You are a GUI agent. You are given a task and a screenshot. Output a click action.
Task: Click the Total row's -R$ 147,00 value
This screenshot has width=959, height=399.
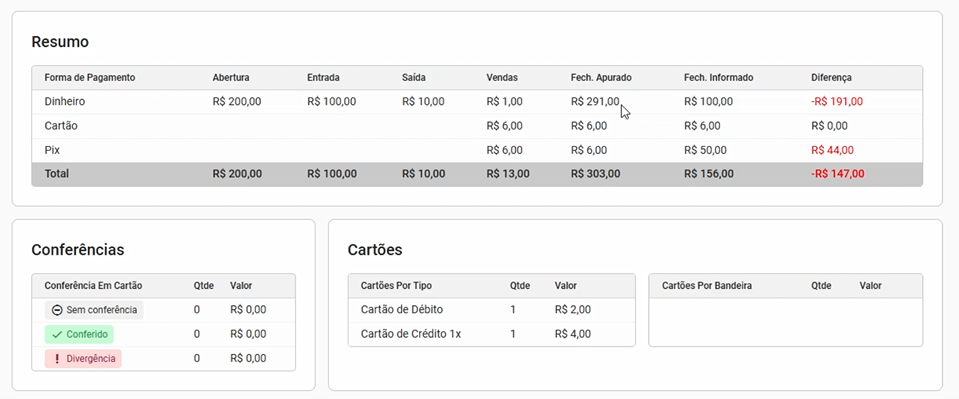pos(838,174)
